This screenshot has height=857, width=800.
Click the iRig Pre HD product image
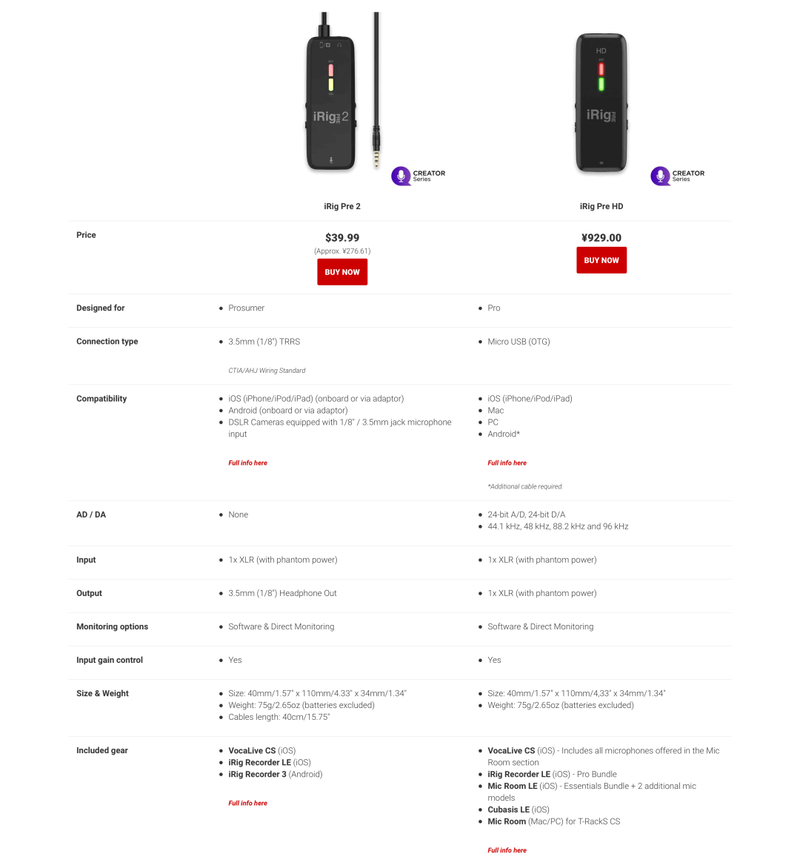(601, 102)
